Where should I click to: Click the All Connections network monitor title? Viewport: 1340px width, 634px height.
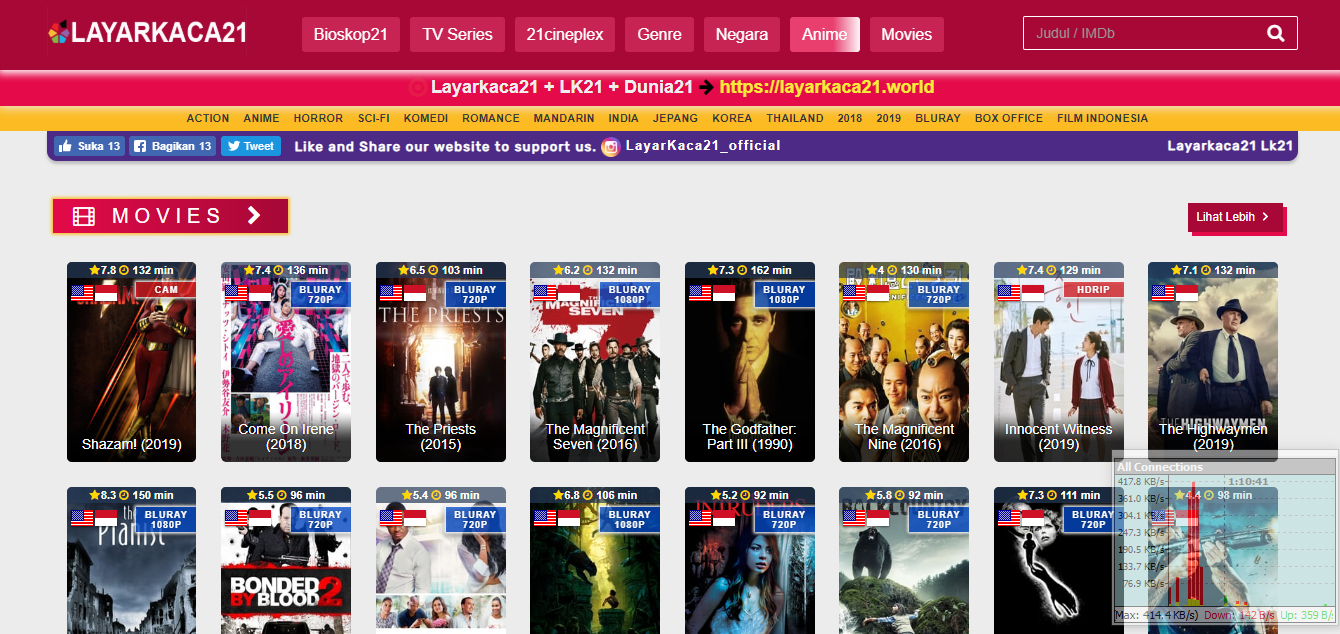click(1160, 467)
